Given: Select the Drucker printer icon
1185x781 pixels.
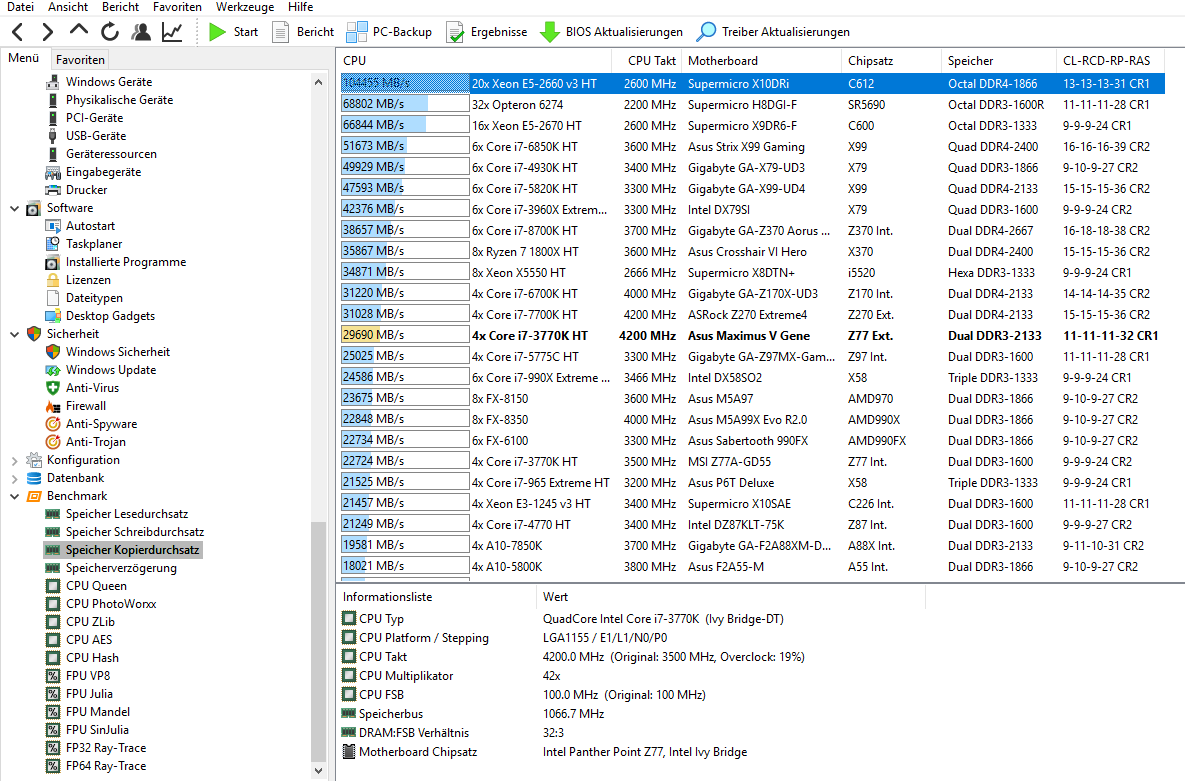Looking at the screenshot, I should click(53, 190).
